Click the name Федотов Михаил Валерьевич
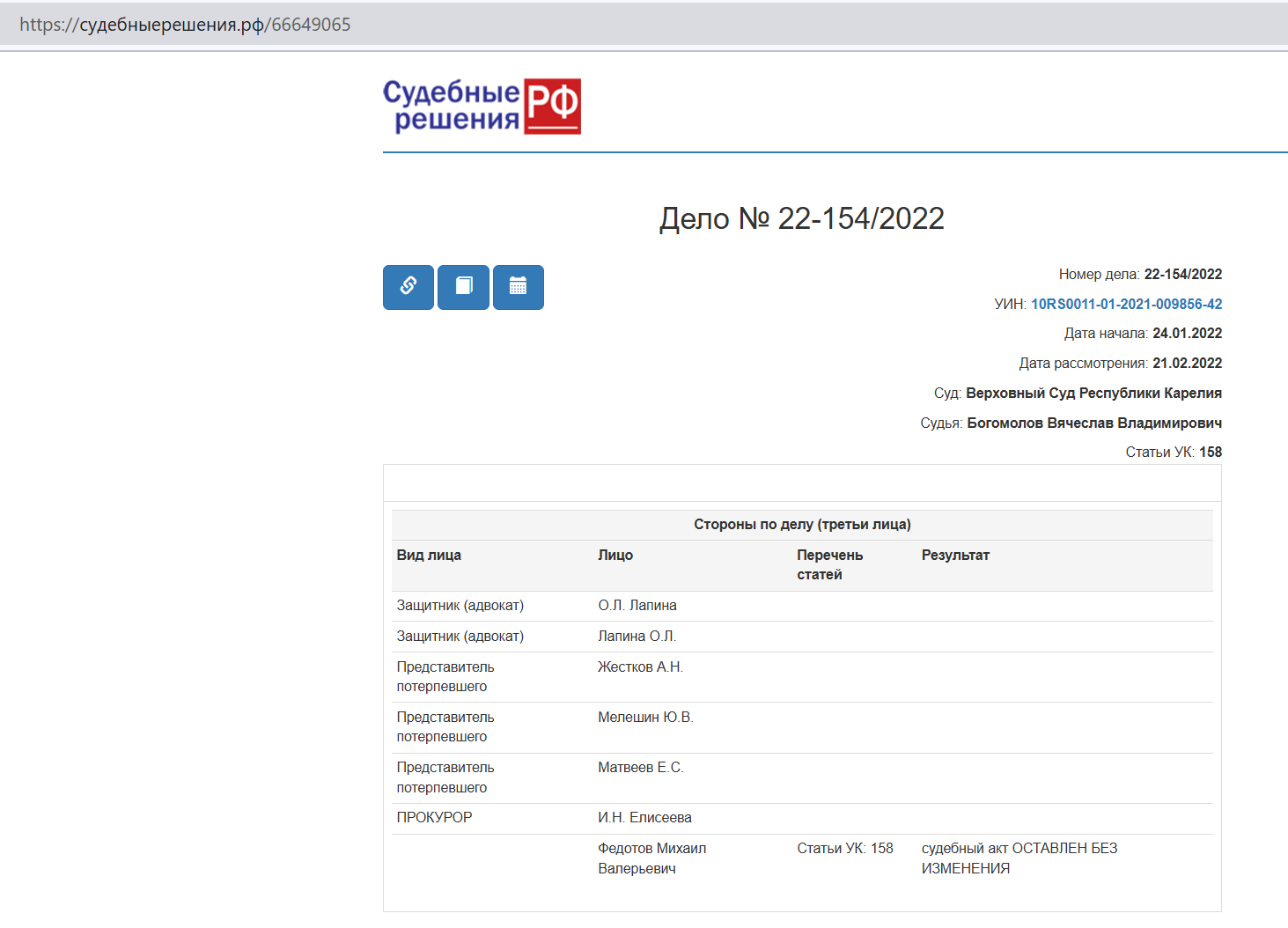Screen dimensions: 1288x928 pos(651,858)
